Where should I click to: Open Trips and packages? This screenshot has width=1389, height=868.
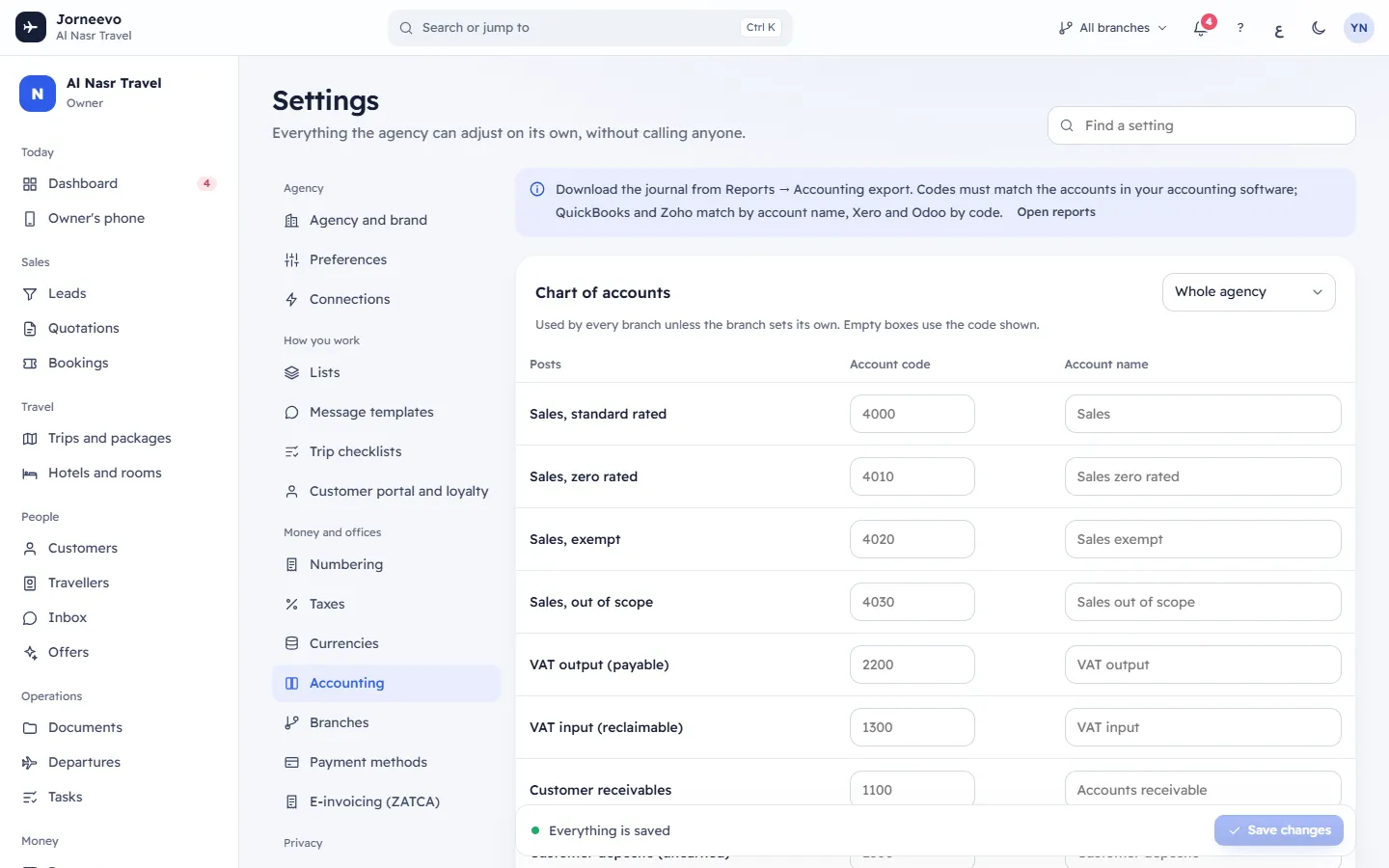click(x=120, y=438)
